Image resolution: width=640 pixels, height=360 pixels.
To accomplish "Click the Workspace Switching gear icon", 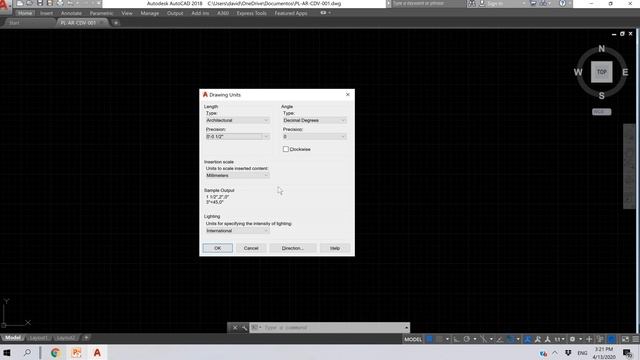I will click(572, 339).
